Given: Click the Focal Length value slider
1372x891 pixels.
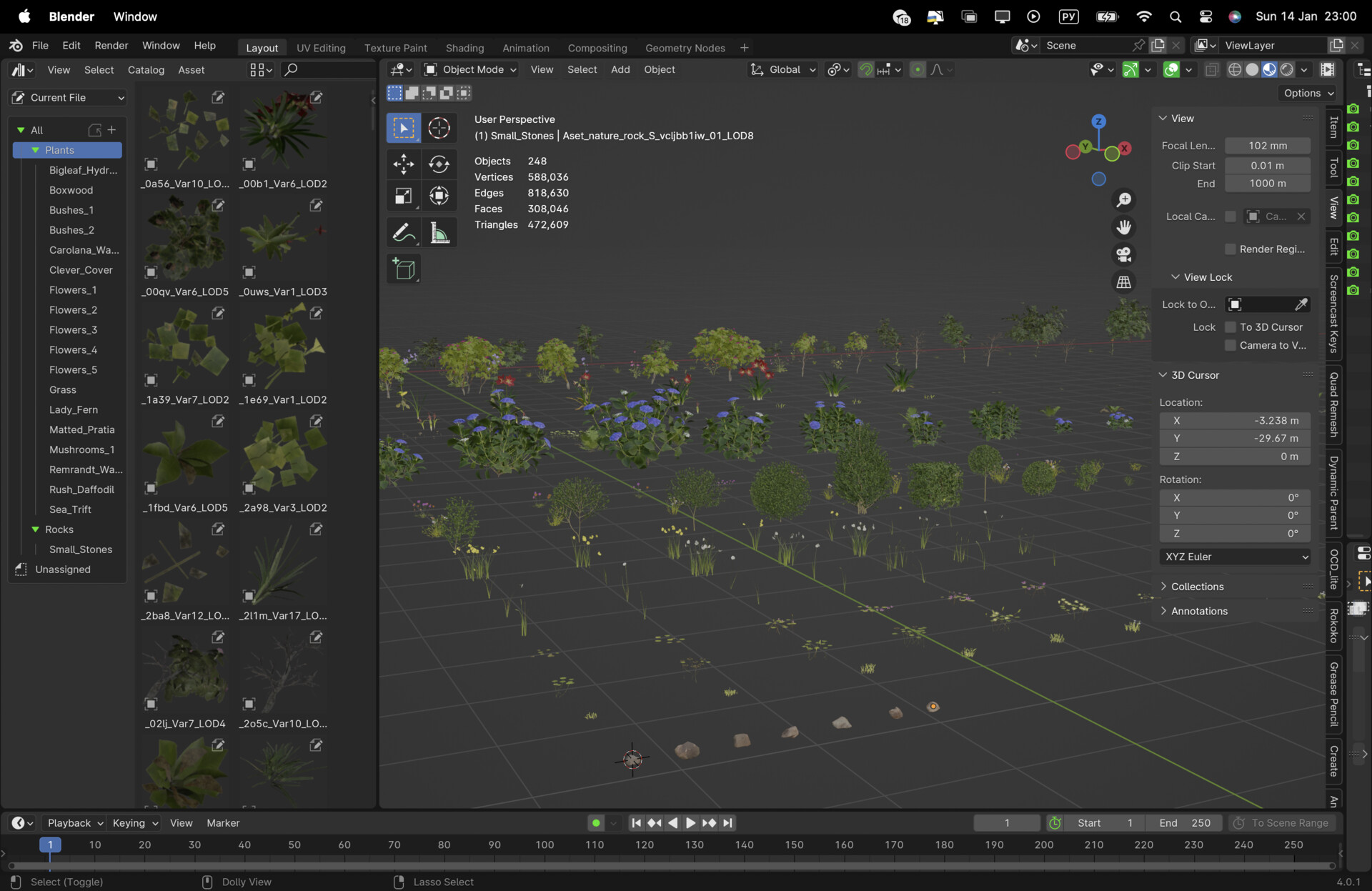Looking at the screenshot, I should 1267,146.
